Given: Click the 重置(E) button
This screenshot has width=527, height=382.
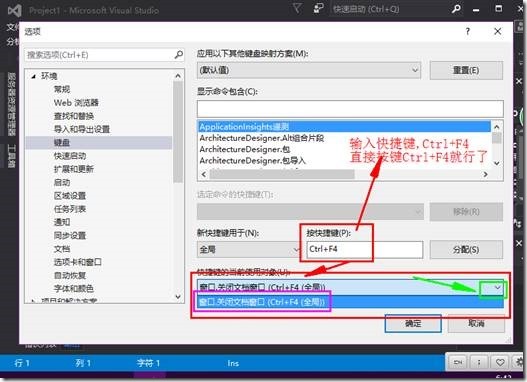Looking at the screenshot, I should pyautogui.click(x=466, y=70).
